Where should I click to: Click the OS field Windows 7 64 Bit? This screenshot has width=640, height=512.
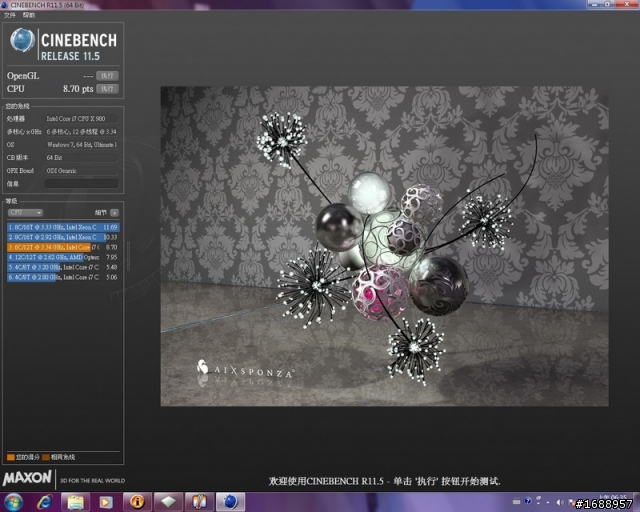82,145
